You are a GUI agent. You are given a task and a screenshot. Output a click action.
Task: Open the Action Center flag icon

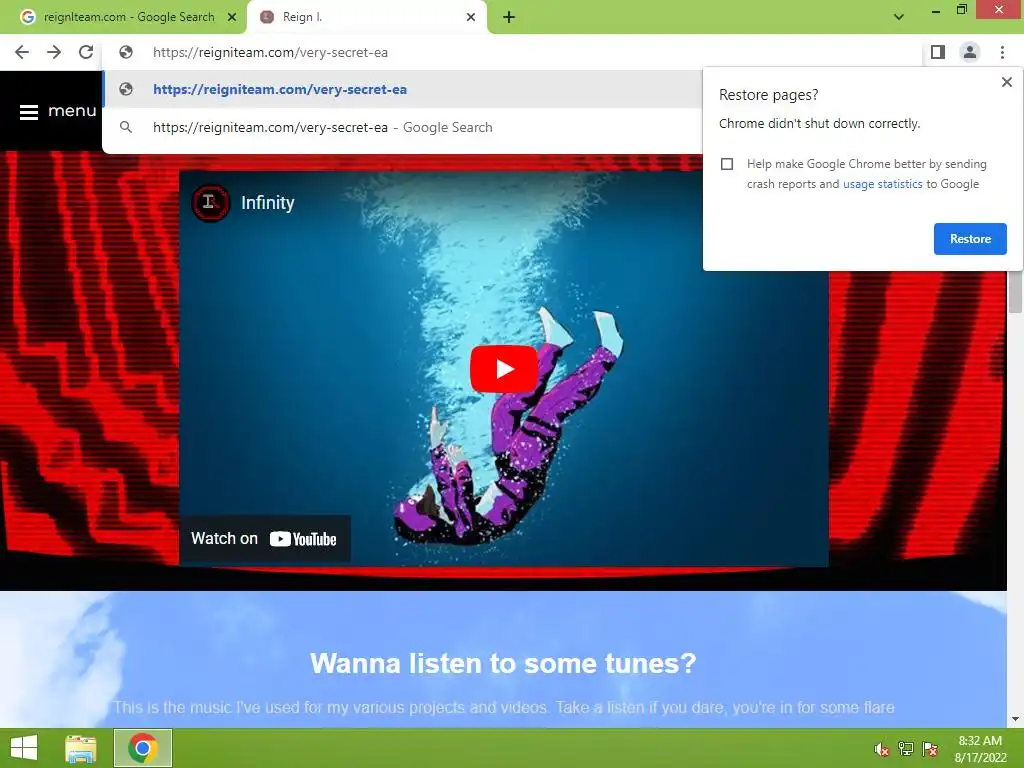click(930, 749)
